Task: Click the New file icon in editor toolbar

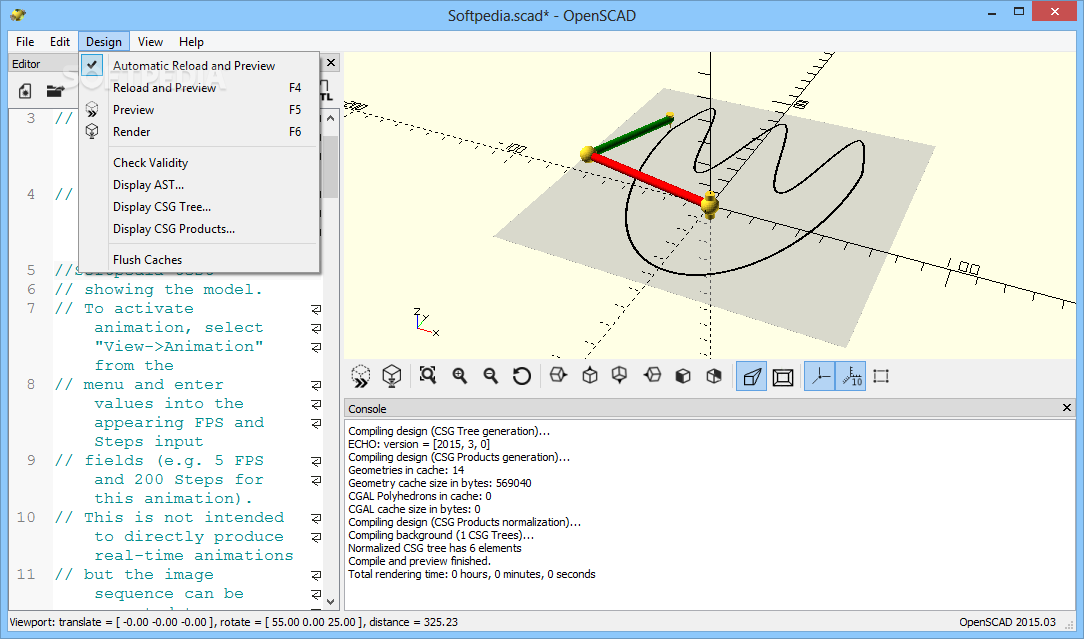Action: (25, 91)
